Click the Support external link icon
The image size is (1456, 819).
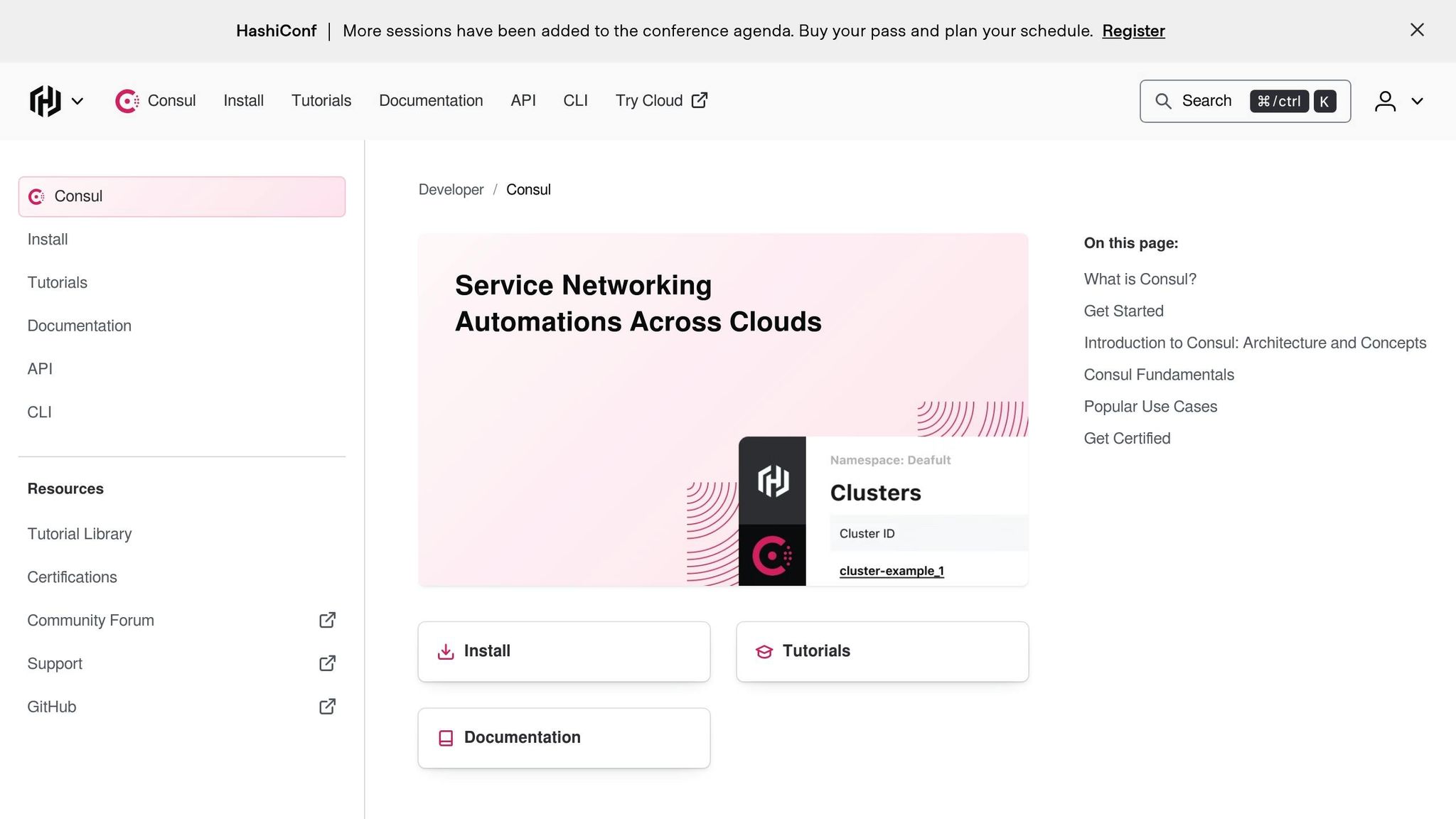[327, 663]
